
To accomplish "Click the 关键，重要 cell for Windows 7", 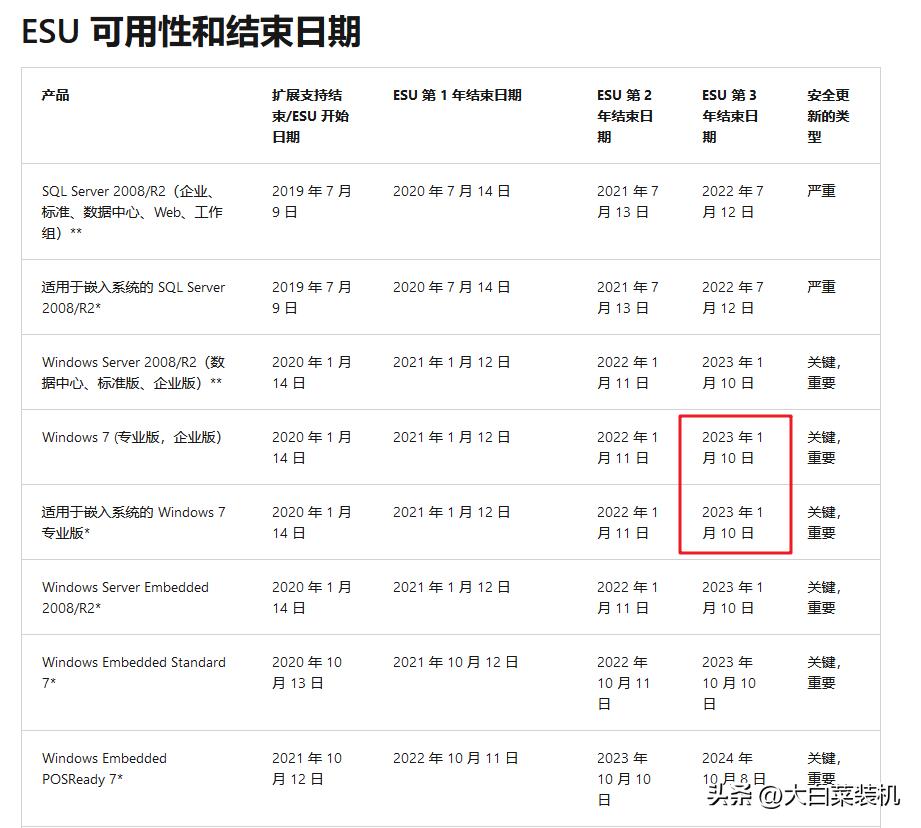I will (x=822, y=448).
